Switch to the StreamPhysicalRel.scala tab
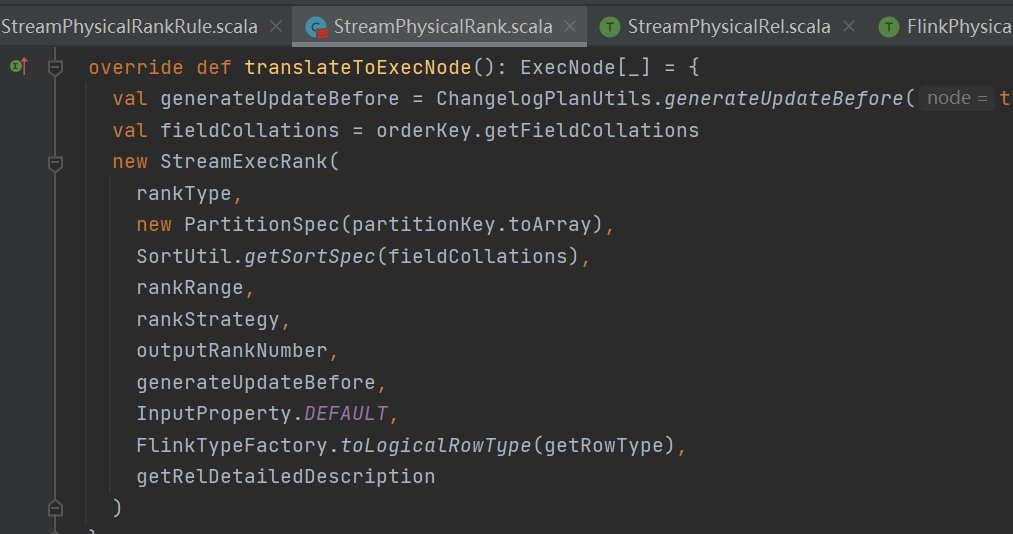This screenshot has height=534, width=1013. 729,27
